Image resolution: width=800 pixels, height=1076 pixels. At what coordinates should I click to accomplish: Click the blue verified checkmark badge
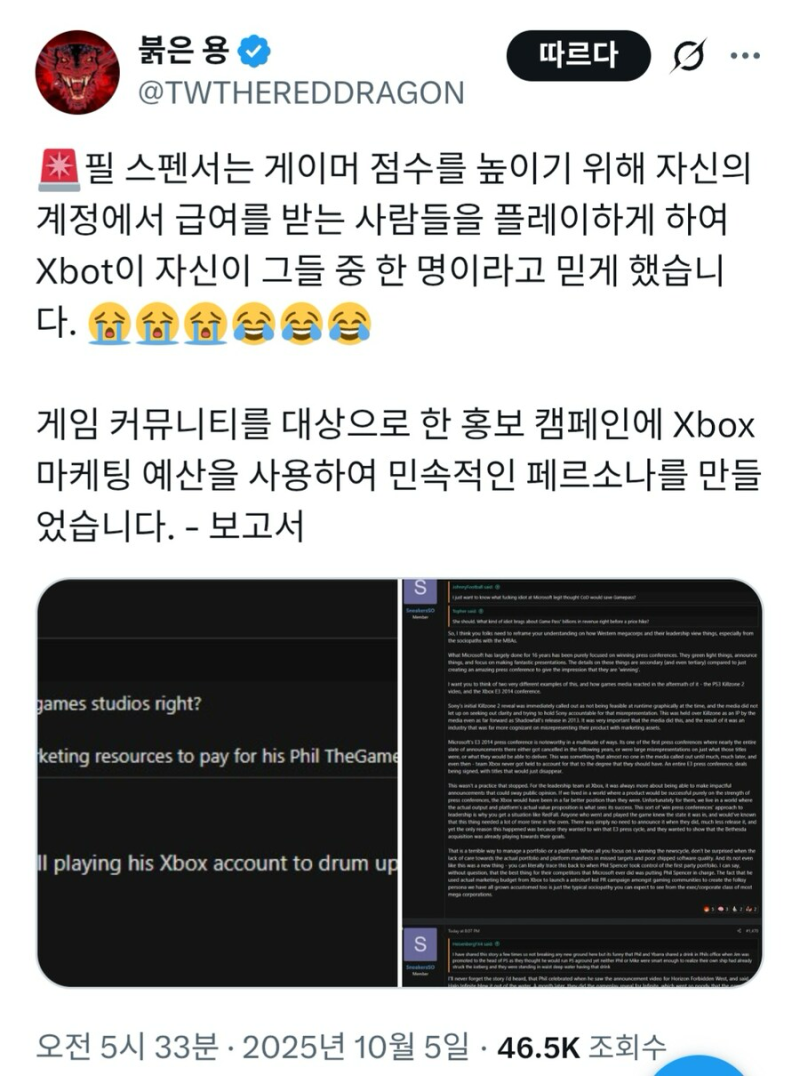pos(255,51)
